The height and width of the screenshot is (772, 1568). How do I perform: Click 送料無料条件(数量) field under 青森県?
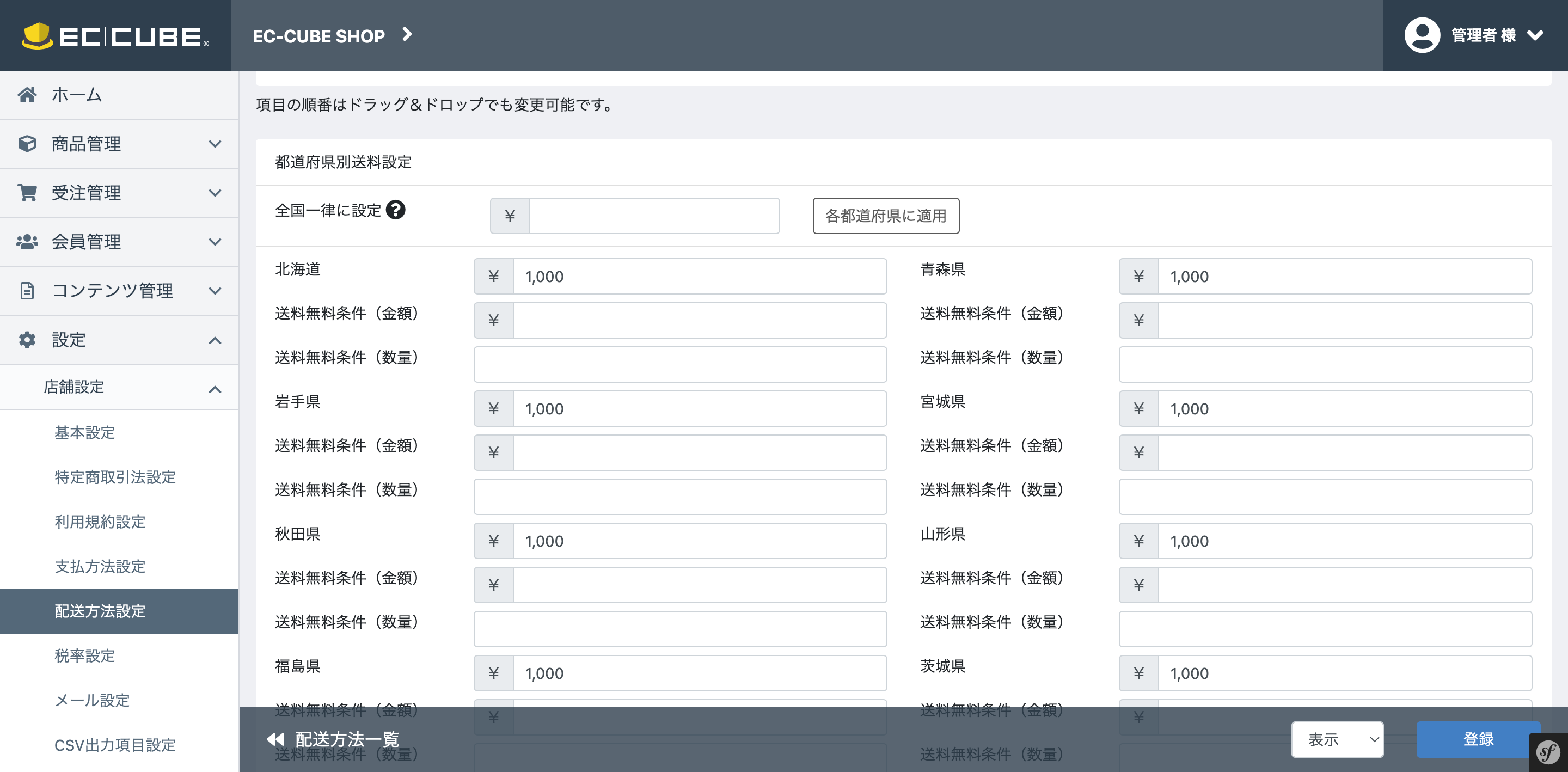(x=1326, y=364)
